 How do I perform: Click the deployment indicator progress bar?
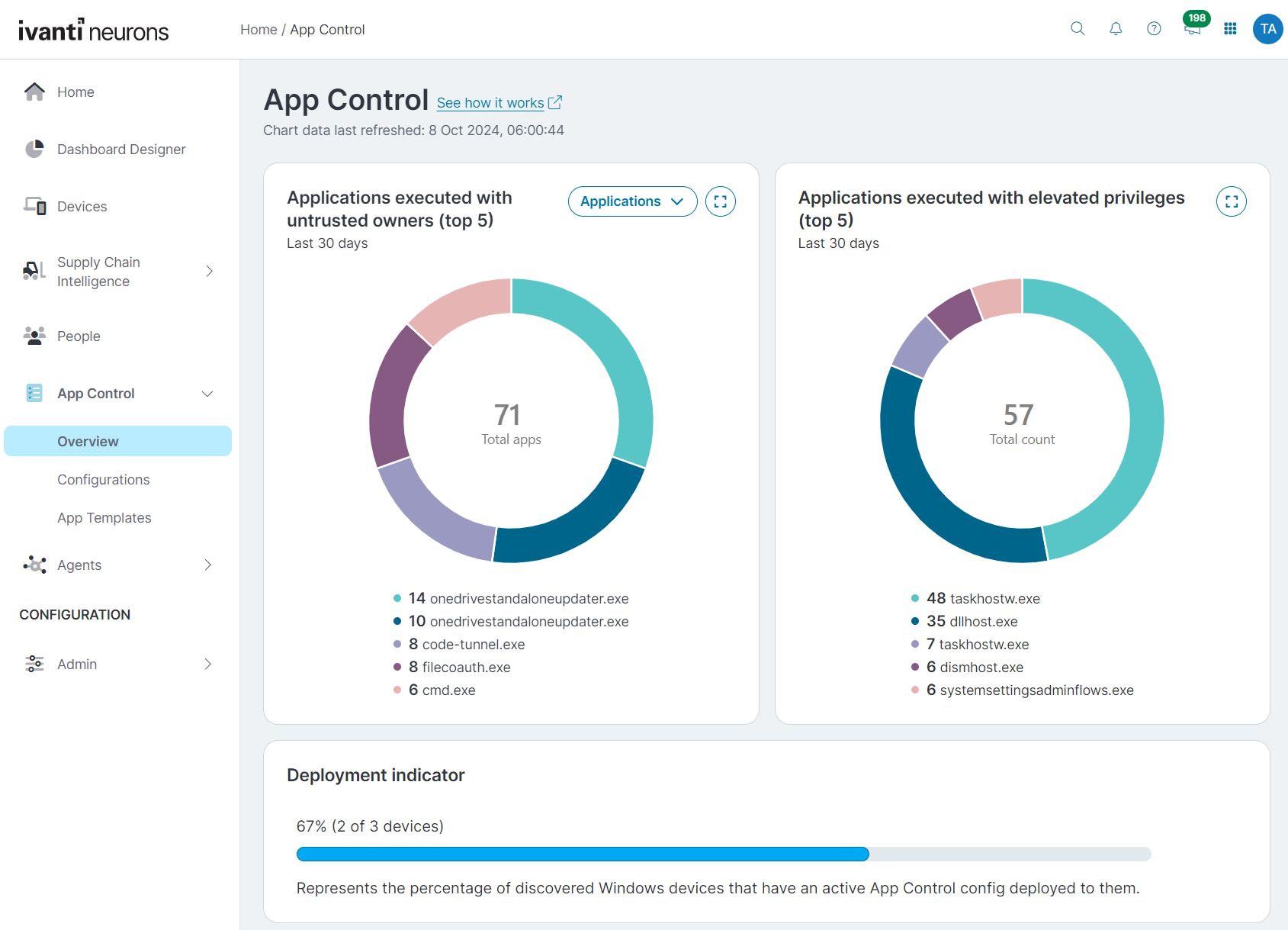point(723,854)
